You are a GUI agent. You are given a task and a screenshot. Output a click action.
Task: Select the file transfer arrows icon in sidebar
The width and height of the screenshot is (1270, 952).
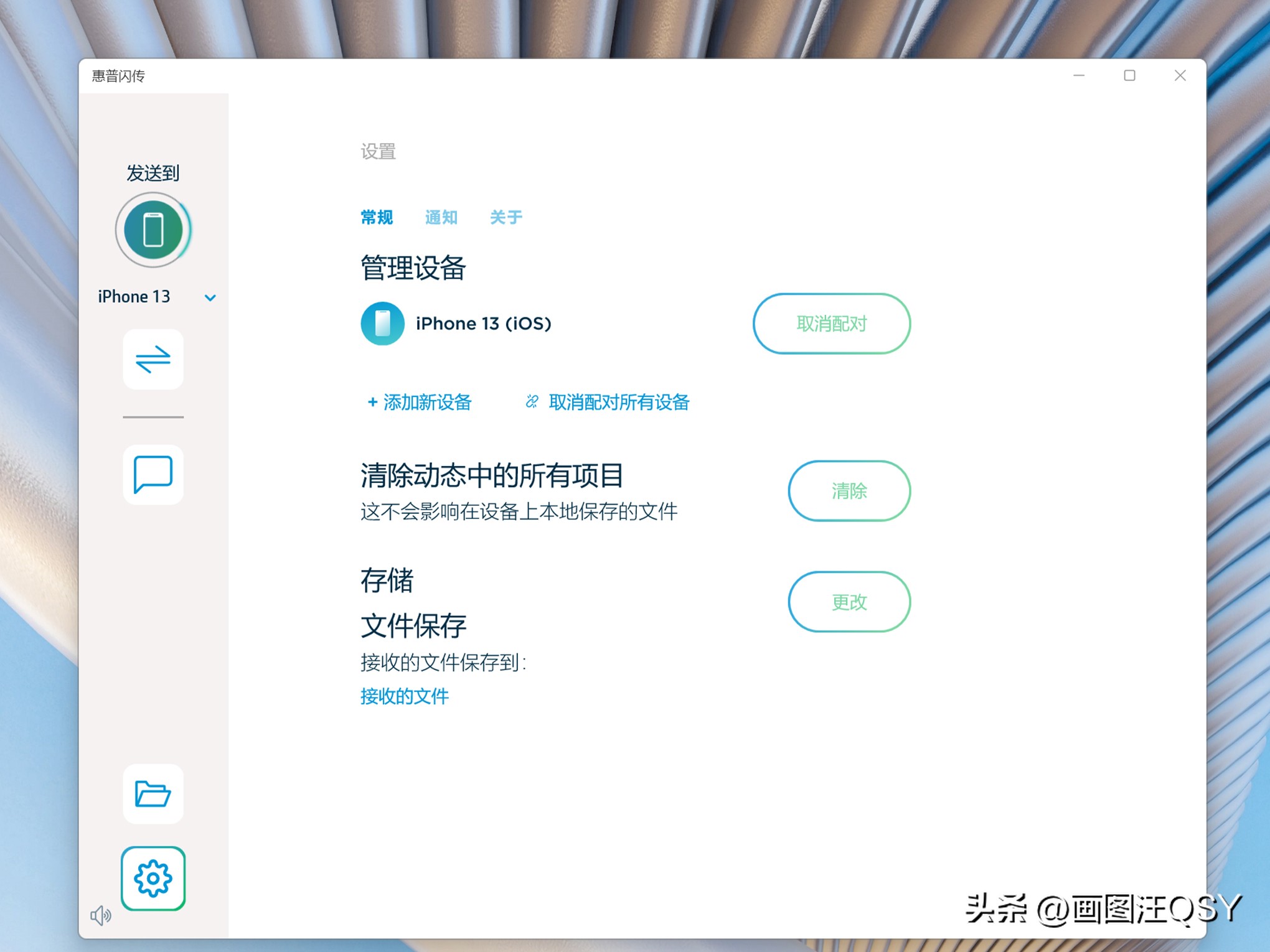click(153, 360)
